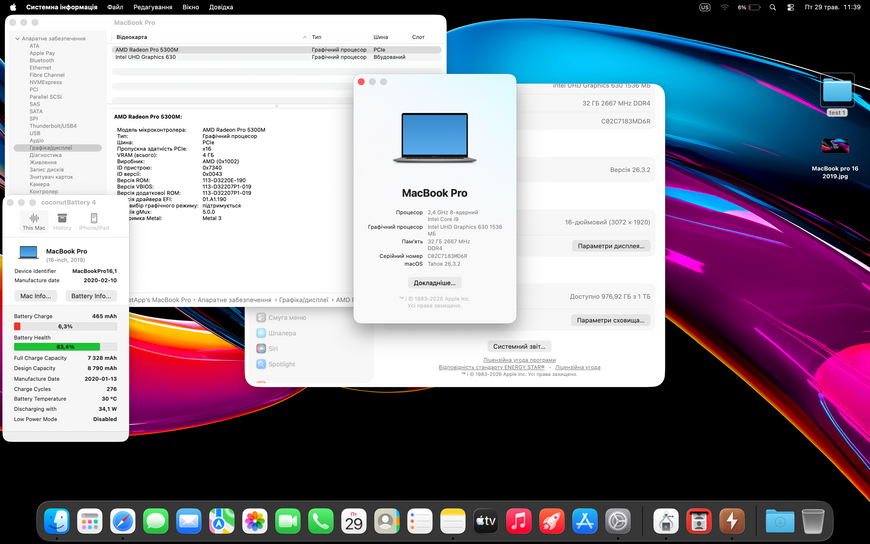Viewport: 870px width, 544px height.
Task: Launch FaceTime from the Dock
Action: pos(287,521)
